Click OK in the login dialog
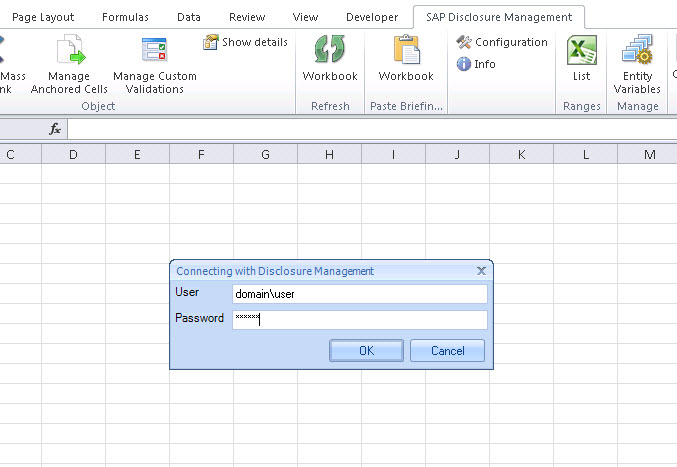This screenshot has width=677, height=467. tap(367, 350)
